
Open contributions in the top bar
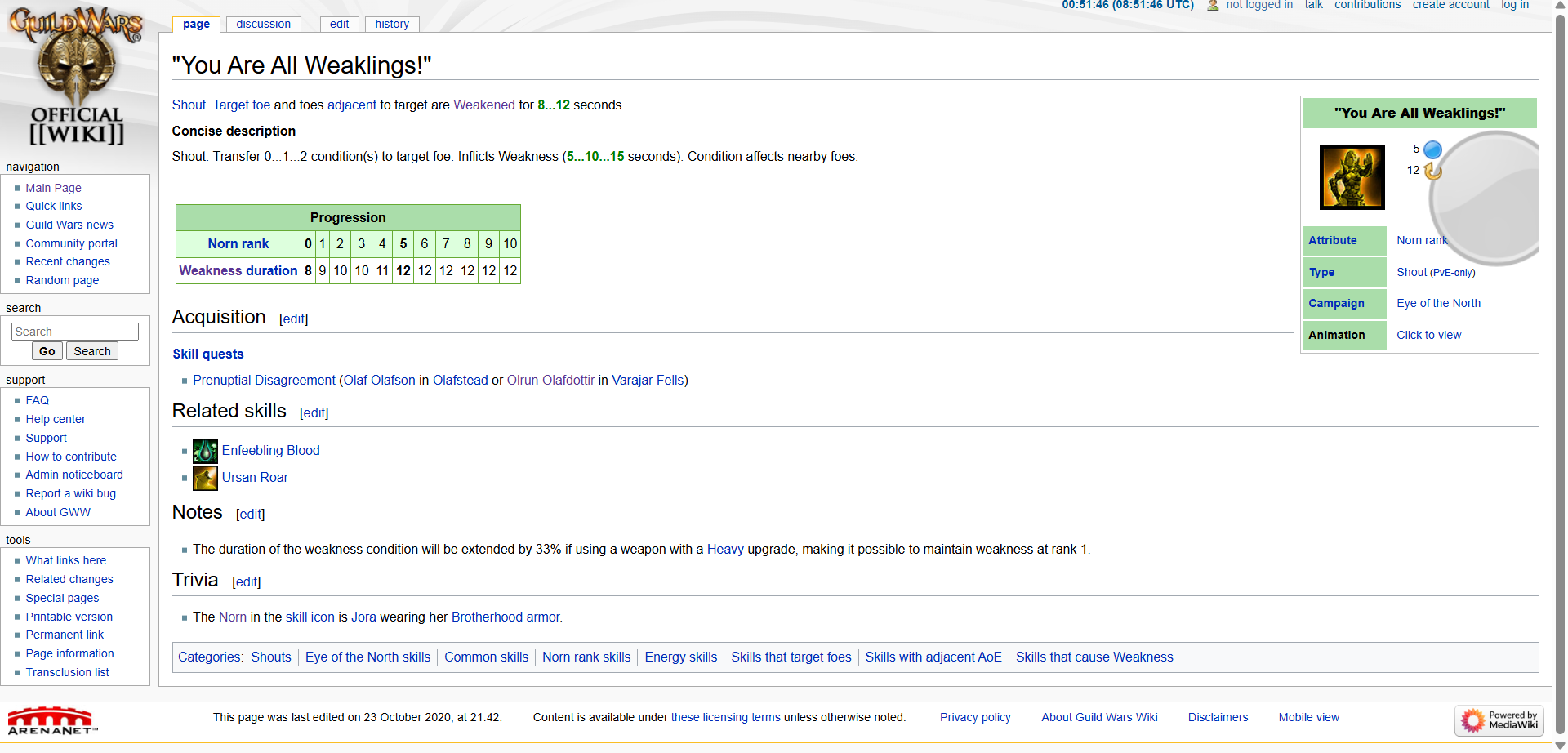point(1367,5)
